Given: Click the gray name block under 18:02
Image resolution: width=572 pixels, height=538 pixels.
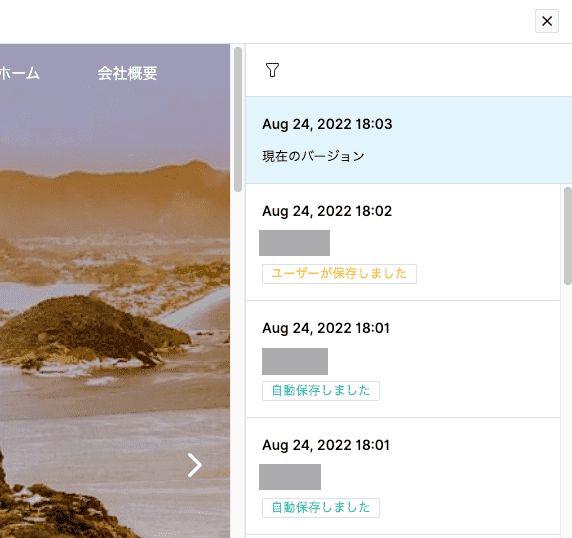Looking at the screenshot, I should tap(294, 243).
